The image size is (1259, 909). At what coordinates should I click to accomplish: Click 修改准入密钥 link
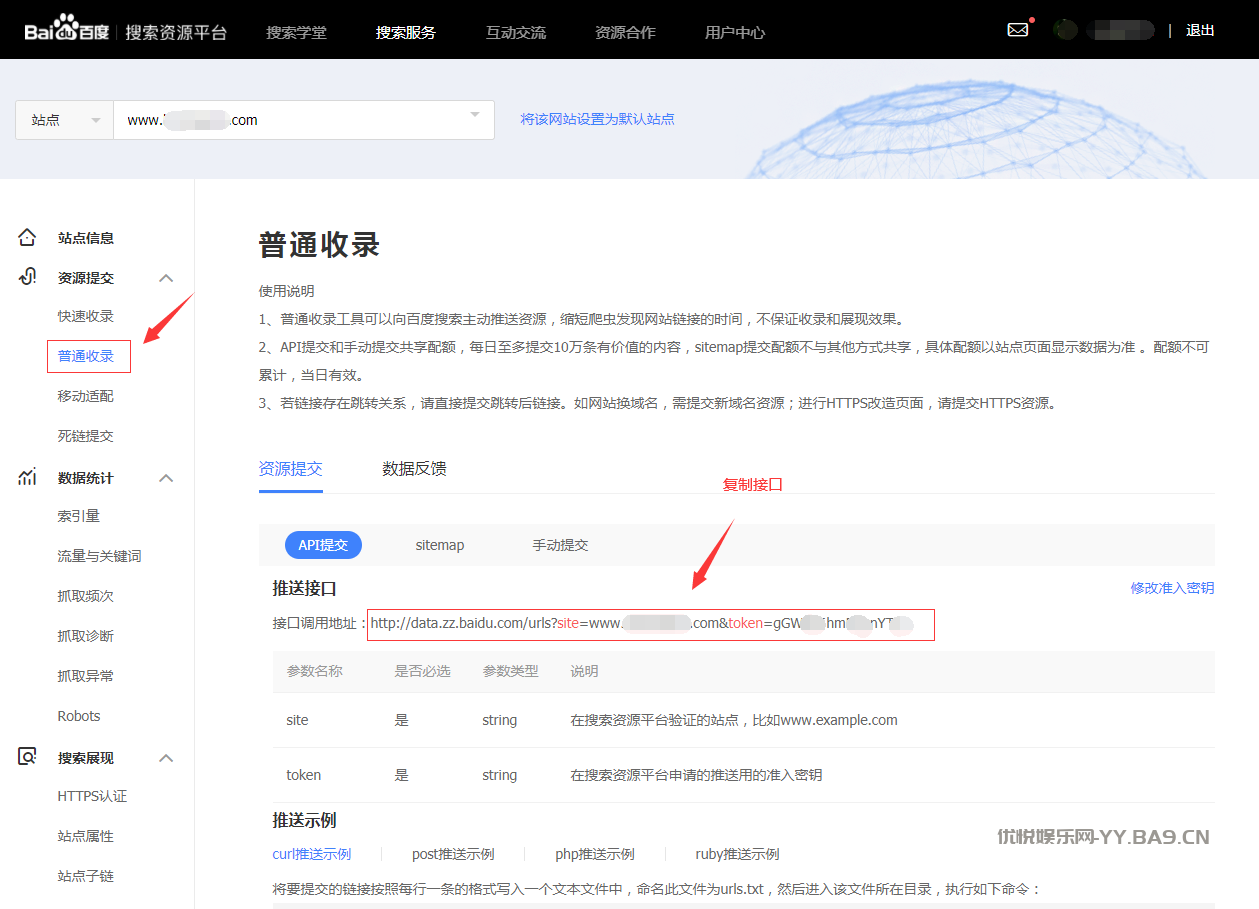point(1172,588)
